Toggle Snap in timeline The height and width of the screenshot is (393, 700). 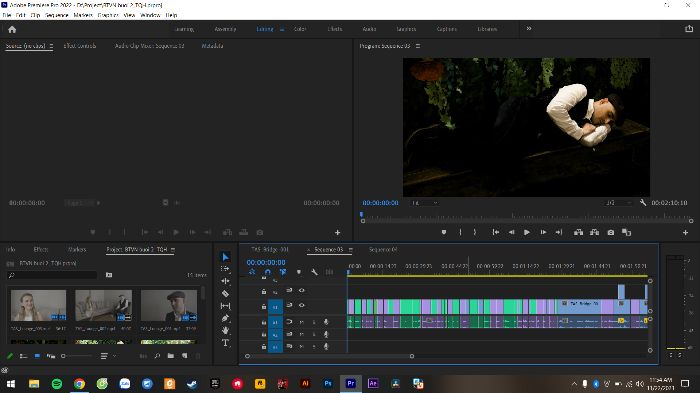pyautogui.click(x=267, y=272)
